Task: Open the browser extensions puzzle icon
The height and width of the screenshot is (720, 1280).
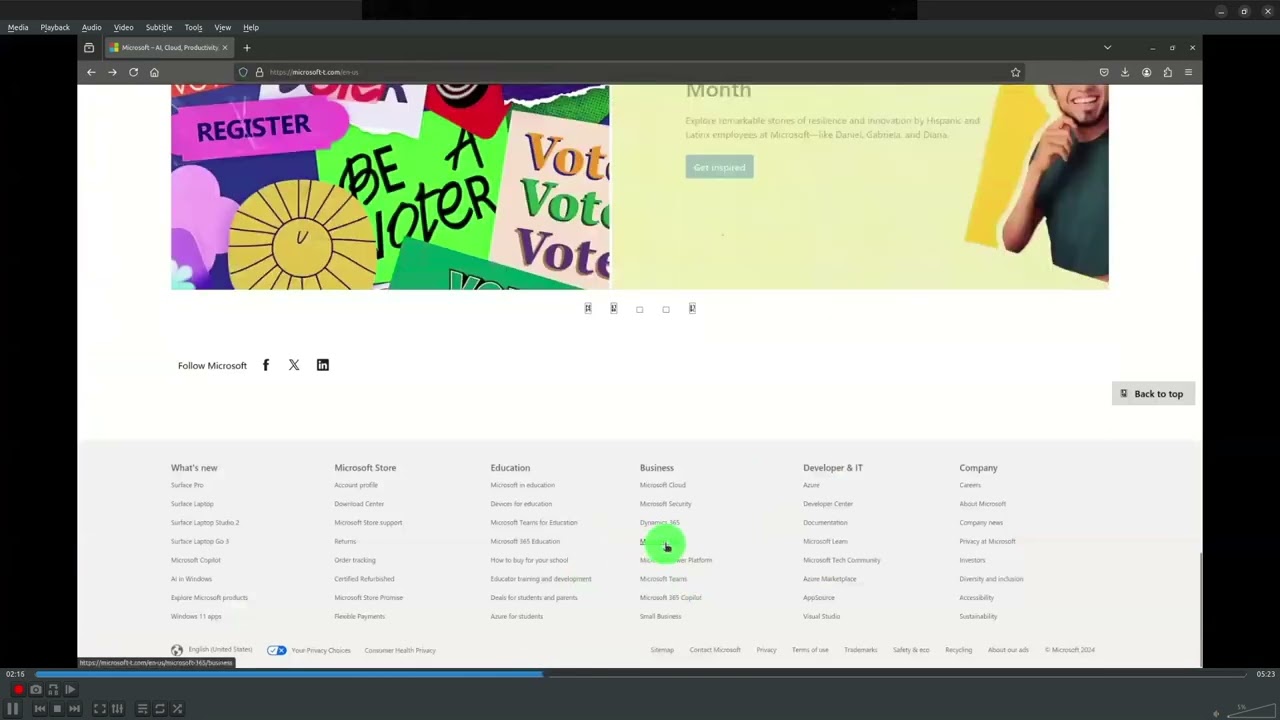Action: pyautogui.click(x=1167, y=72)
